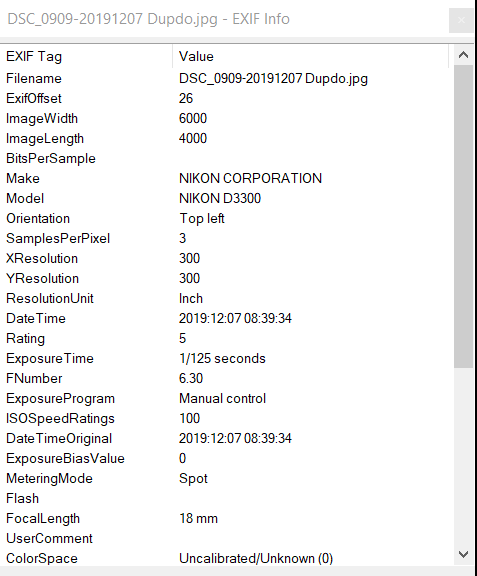Screen dimensions: 477x576
Task: Select the FNumber row
Action: (225, 378)
